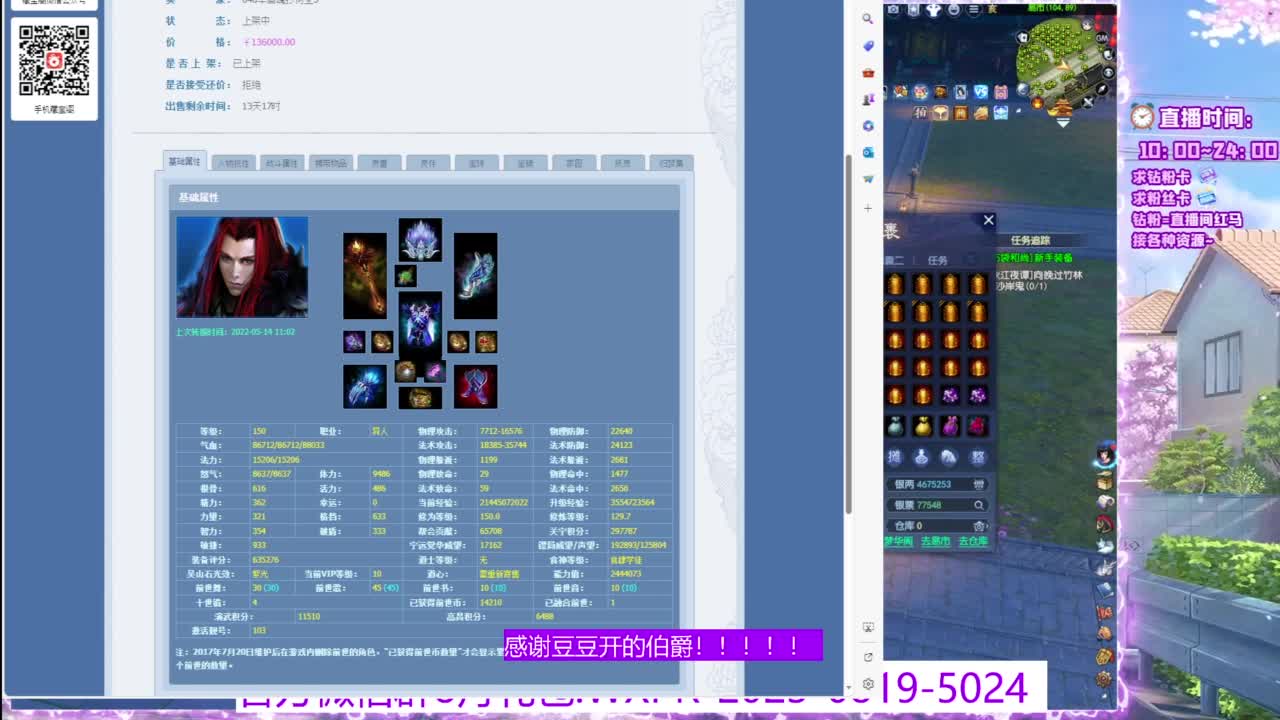Open sidebar settings gear icon
Viewport: 1280px width, 720px height.
(x=868, y=684)
